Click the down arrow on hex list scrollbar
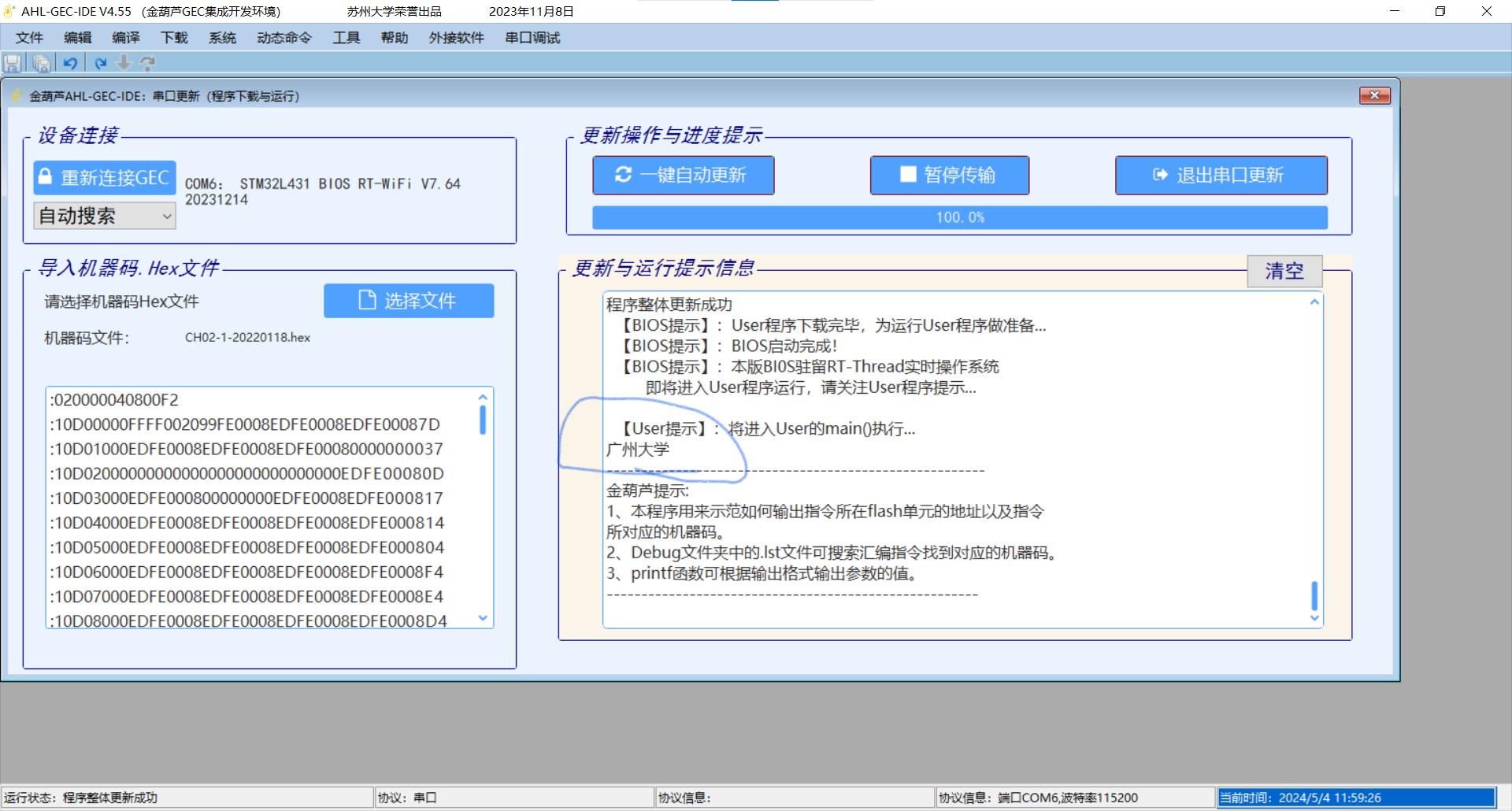Viewport: 1512px width, 811px height. (483, 619)
